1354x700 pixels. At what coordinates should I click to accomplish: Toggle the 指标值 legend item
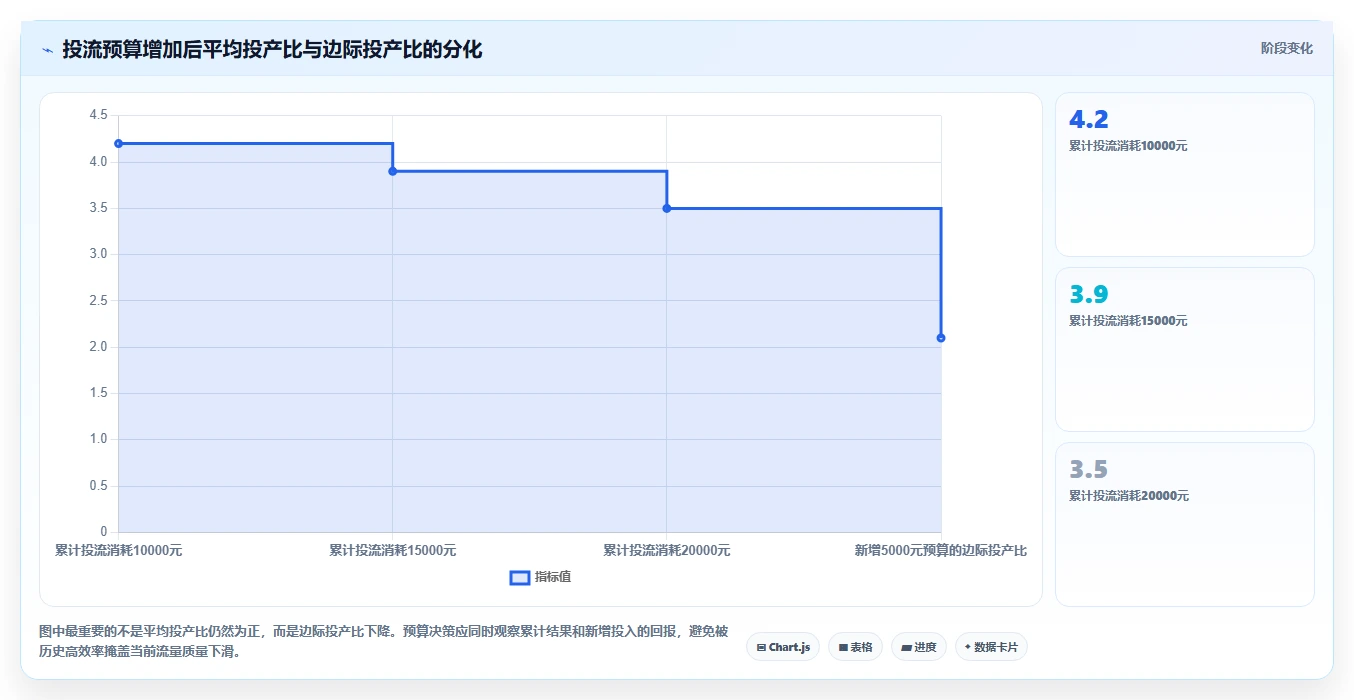pyautogui.click(x=541, y=577)
